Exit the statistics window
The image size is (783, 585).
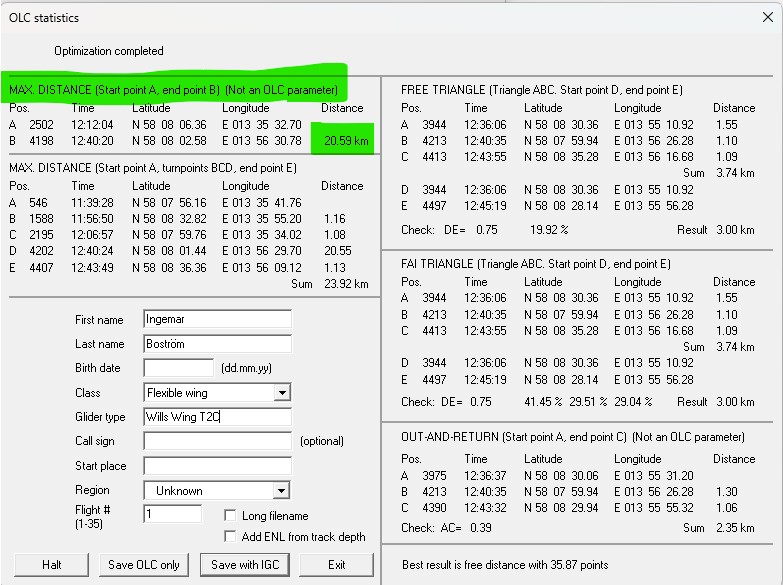[x=337, y=565]
